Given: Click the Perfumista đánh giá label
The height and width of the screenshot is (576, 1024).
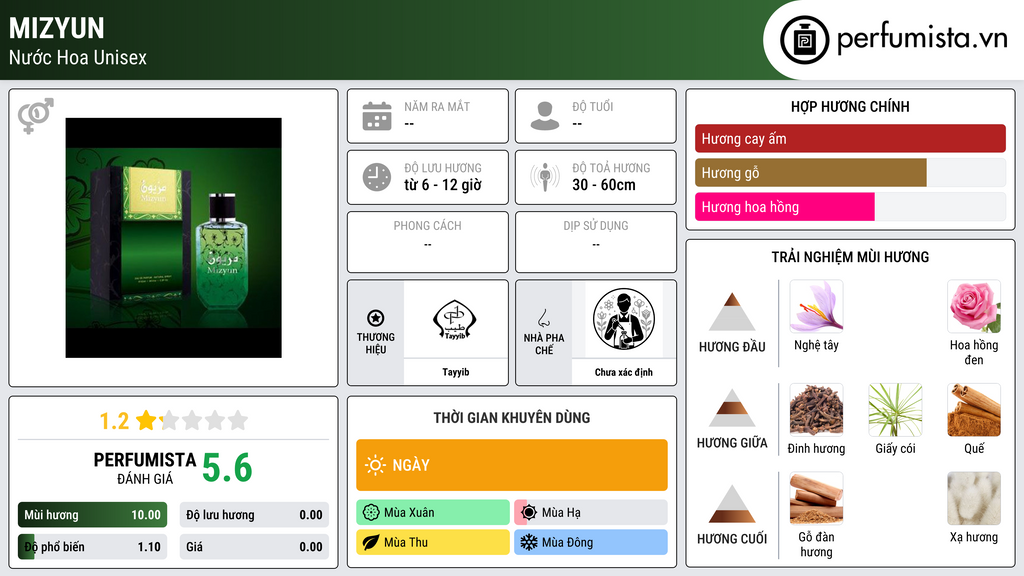Looking at the screenshot, I should pyautogui.click(x=145, y=468).
